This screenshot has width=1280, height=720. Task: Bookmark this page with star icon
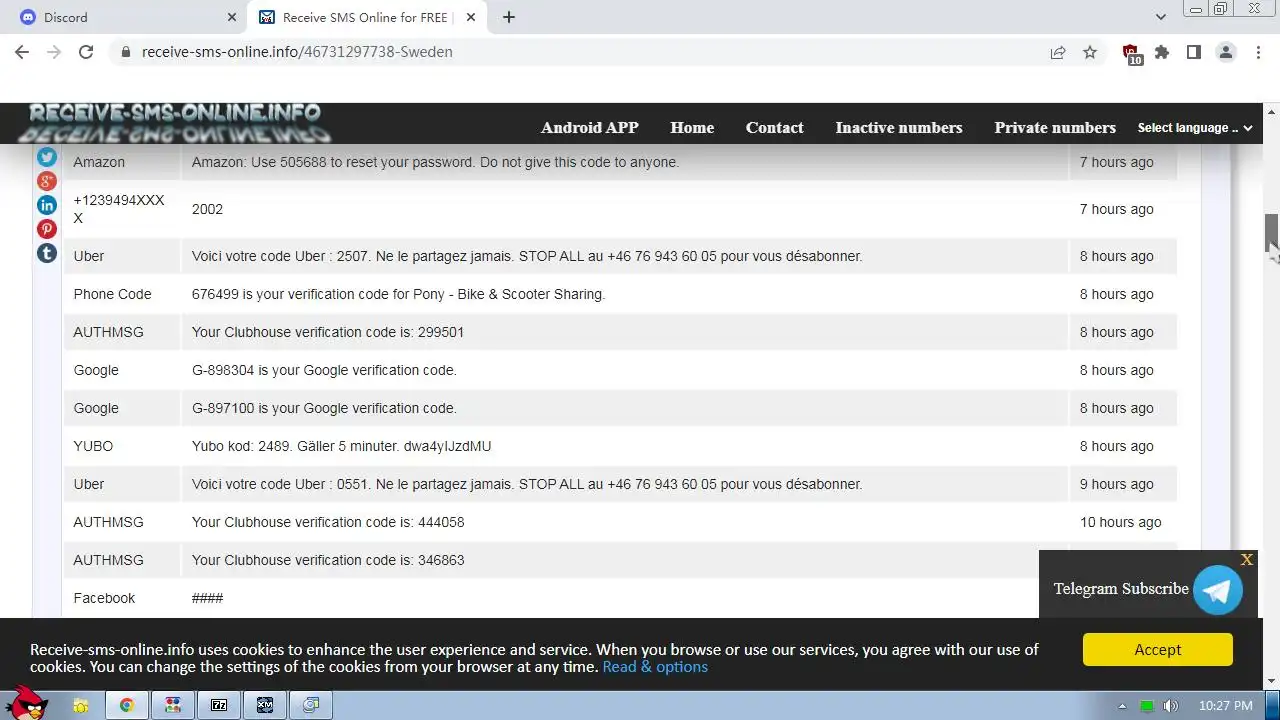(1090, 52)
